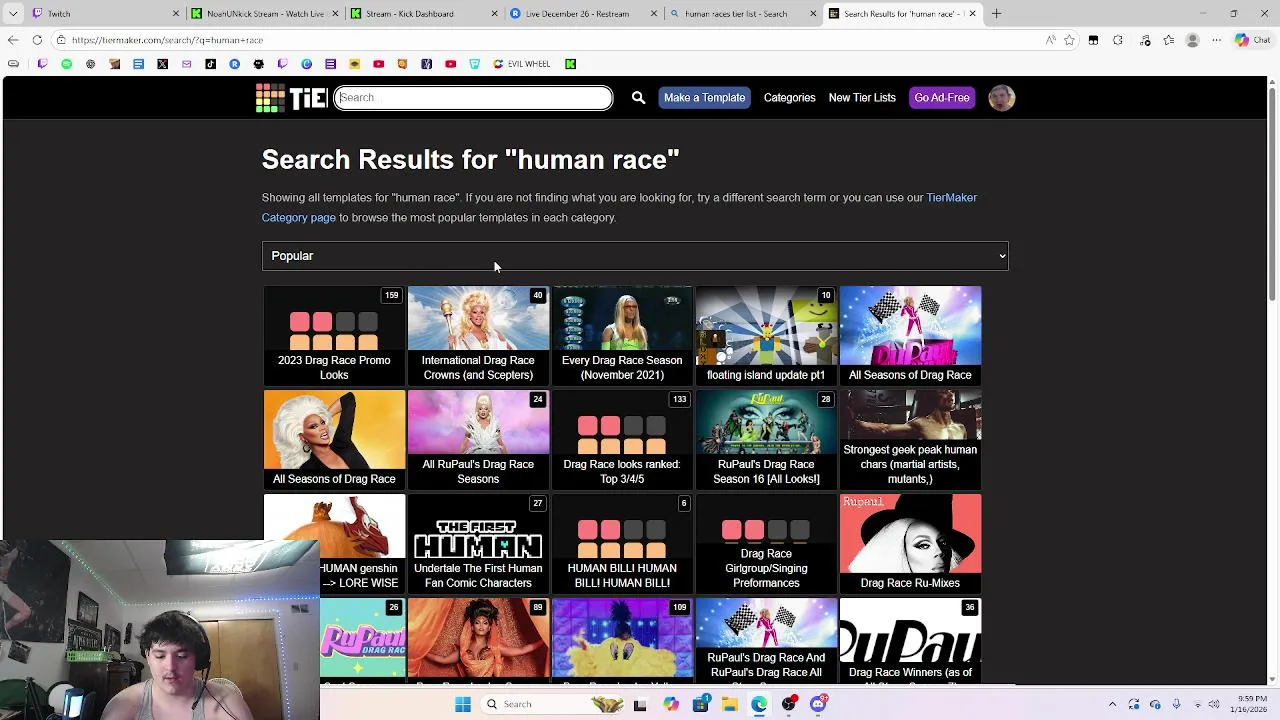Open the mail bookmark icon
The image size is (1280, 720).
click(x=186, y=64)
